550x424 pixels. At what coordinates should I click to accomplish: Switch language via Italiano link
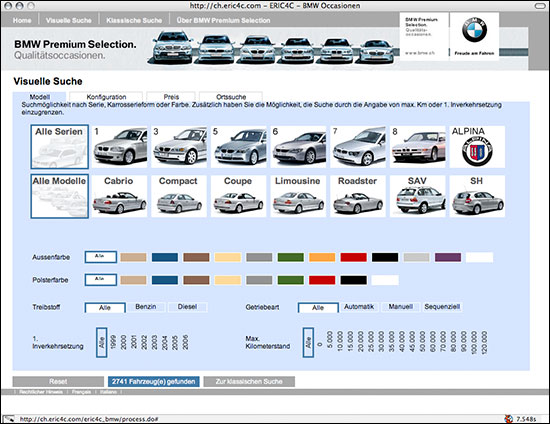click(108, 392)
